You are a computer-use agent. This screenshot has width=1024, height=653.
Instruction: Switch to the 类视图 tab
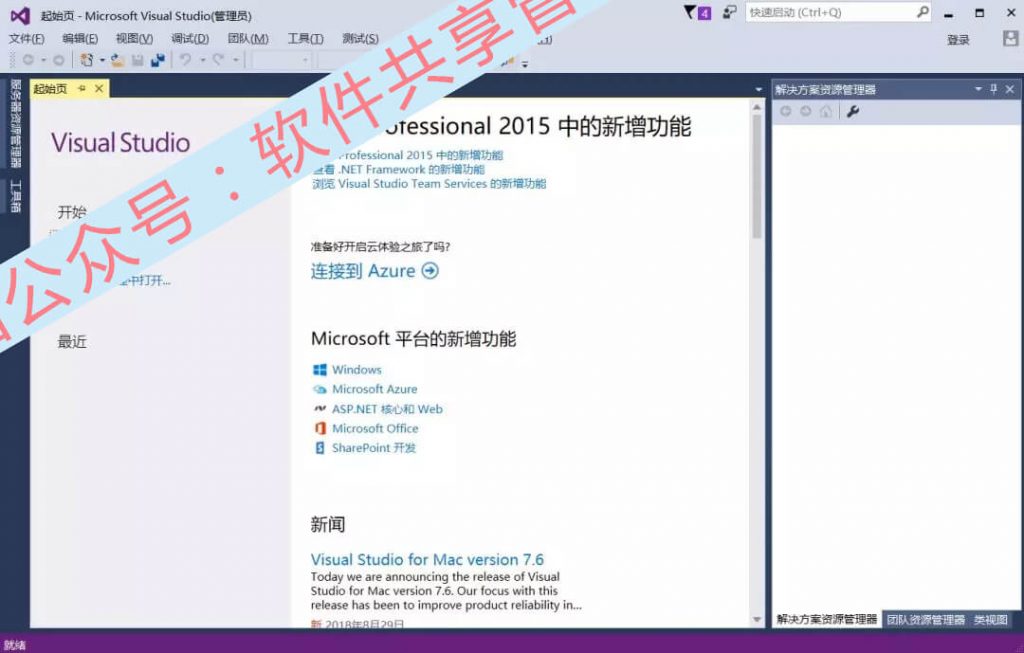coord(990,620)
